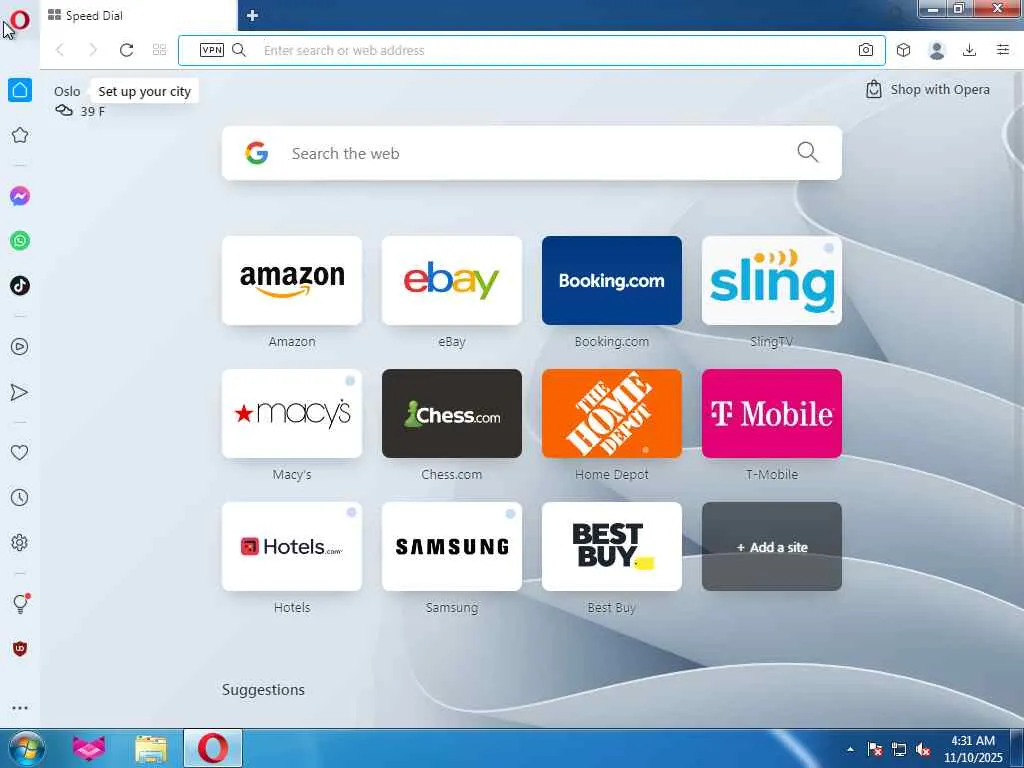Open Messenger in the sidebar

(x=20, y=196)
